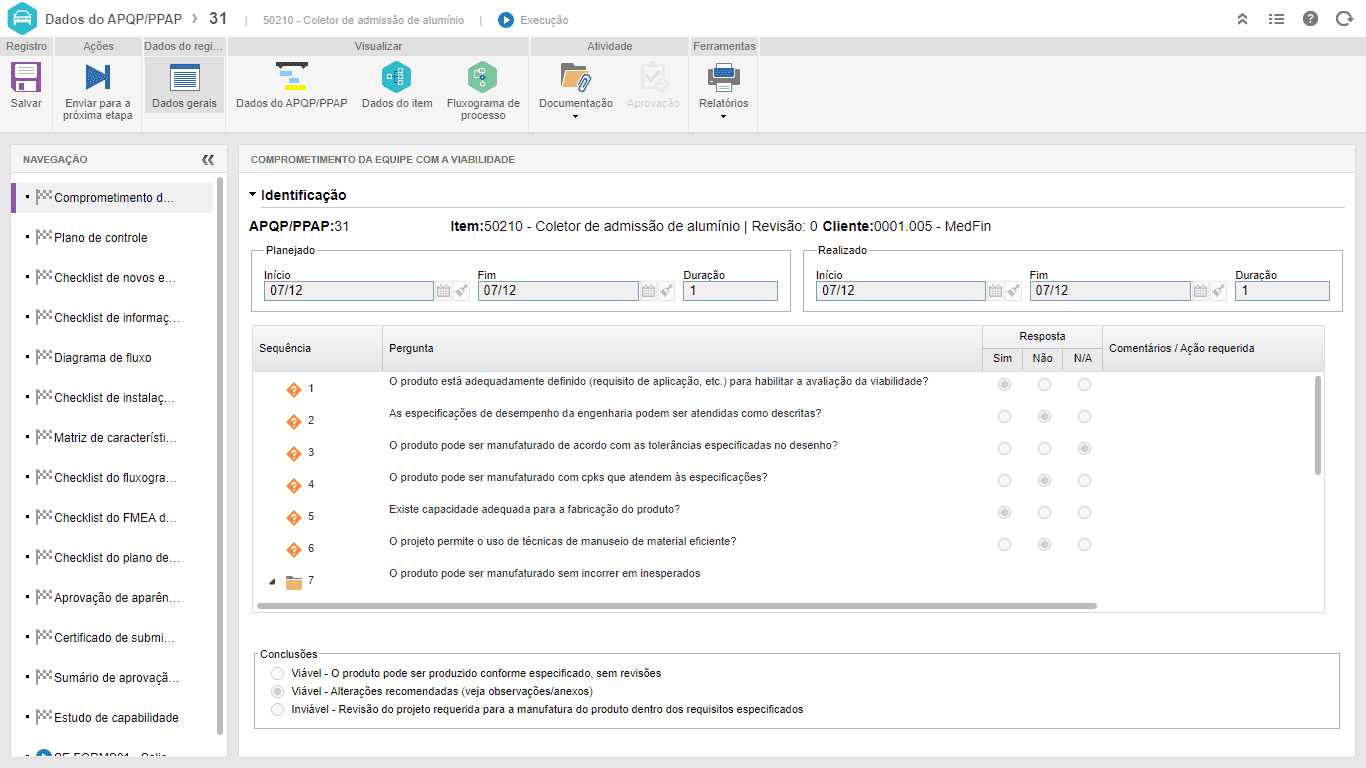Viewport: 1366px width, 768px height.
Task: Choose Viável Alterações recomendadas conclusion
Action: (x=278, y=692)
